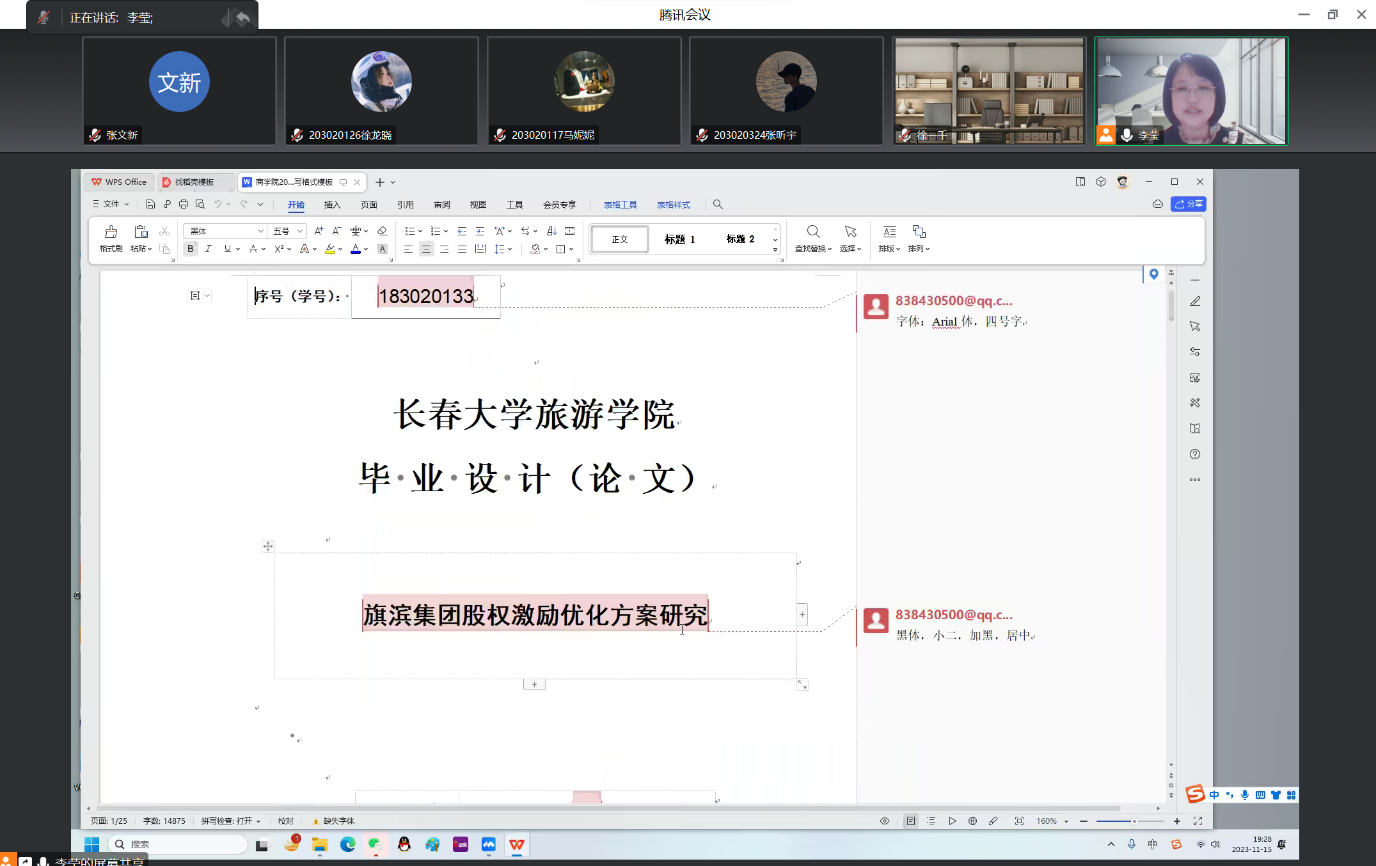
Task: Expand the line spacing dropdown
Action: tap(510, 248)
